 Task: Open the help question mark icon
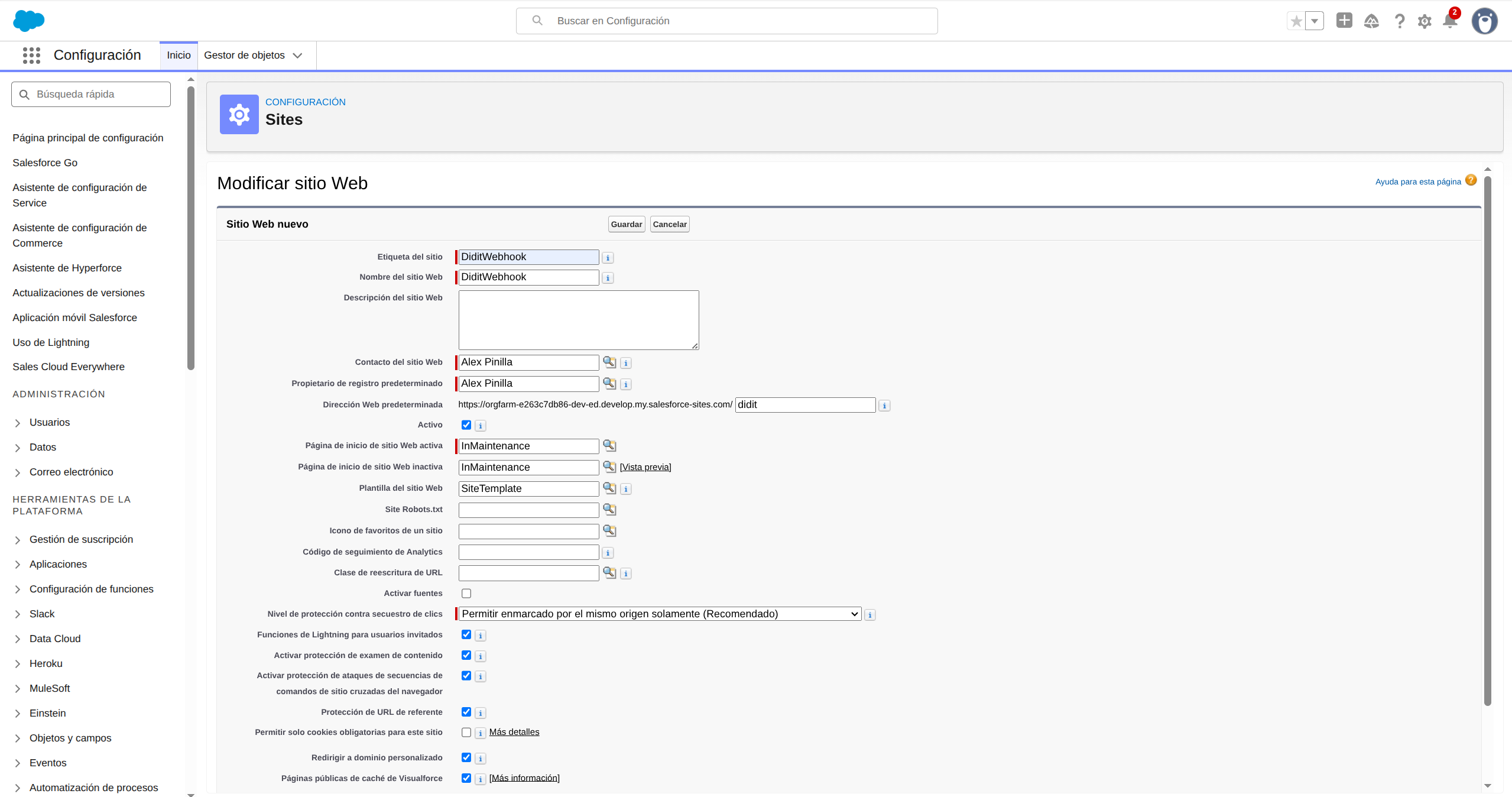(1399, 21)
